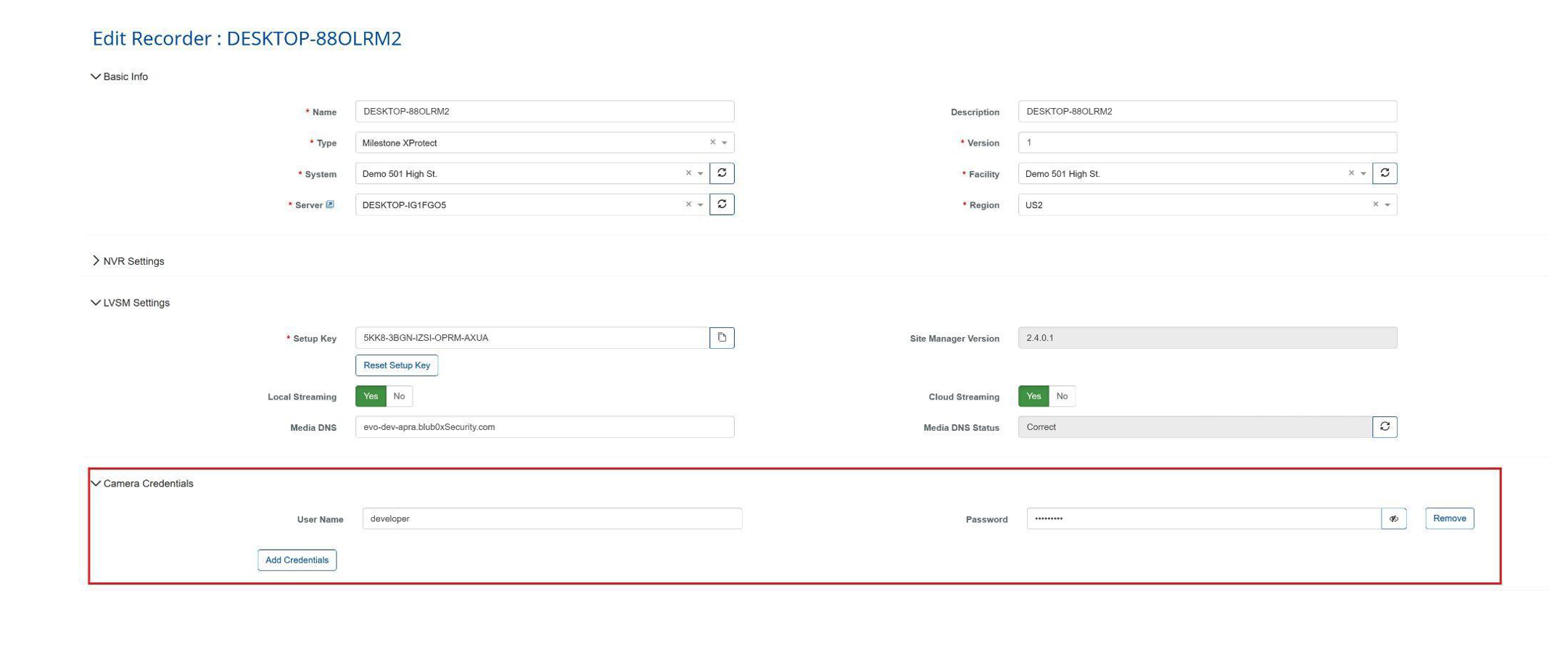Copy the Setup Key to clipboard

click(721, 338)
